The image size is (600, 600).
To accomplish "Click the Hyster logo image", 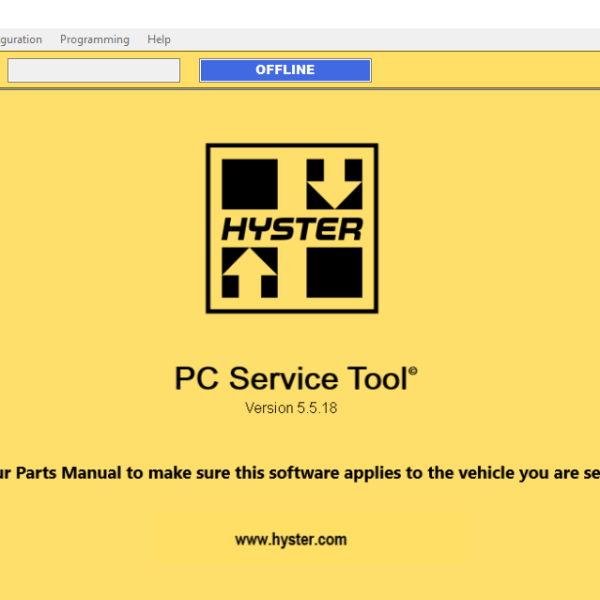I will pyautogui.click(x=292, y=228).
